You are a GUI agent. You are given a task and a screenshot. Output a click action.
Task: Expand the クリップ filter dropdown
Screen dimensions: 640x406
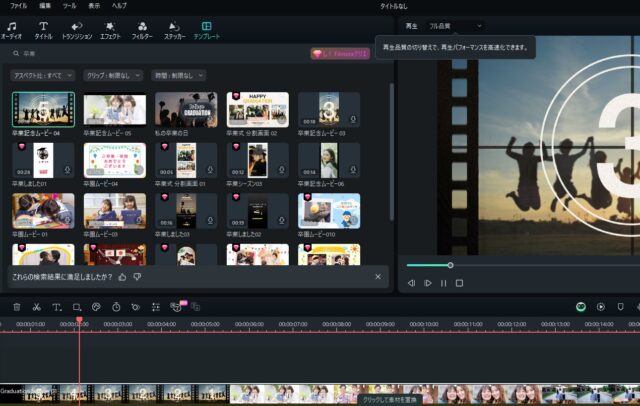point(113,75)
